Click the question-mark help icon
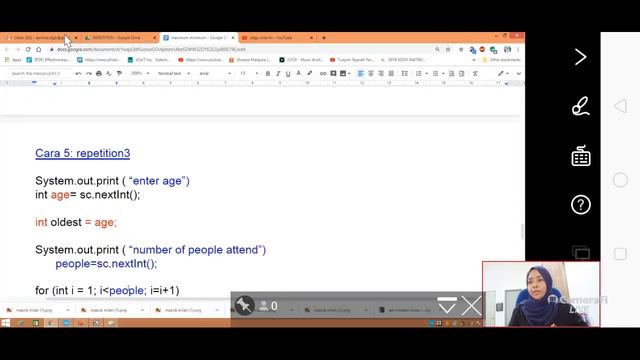640x360 pixels. [x=581, y=204]
